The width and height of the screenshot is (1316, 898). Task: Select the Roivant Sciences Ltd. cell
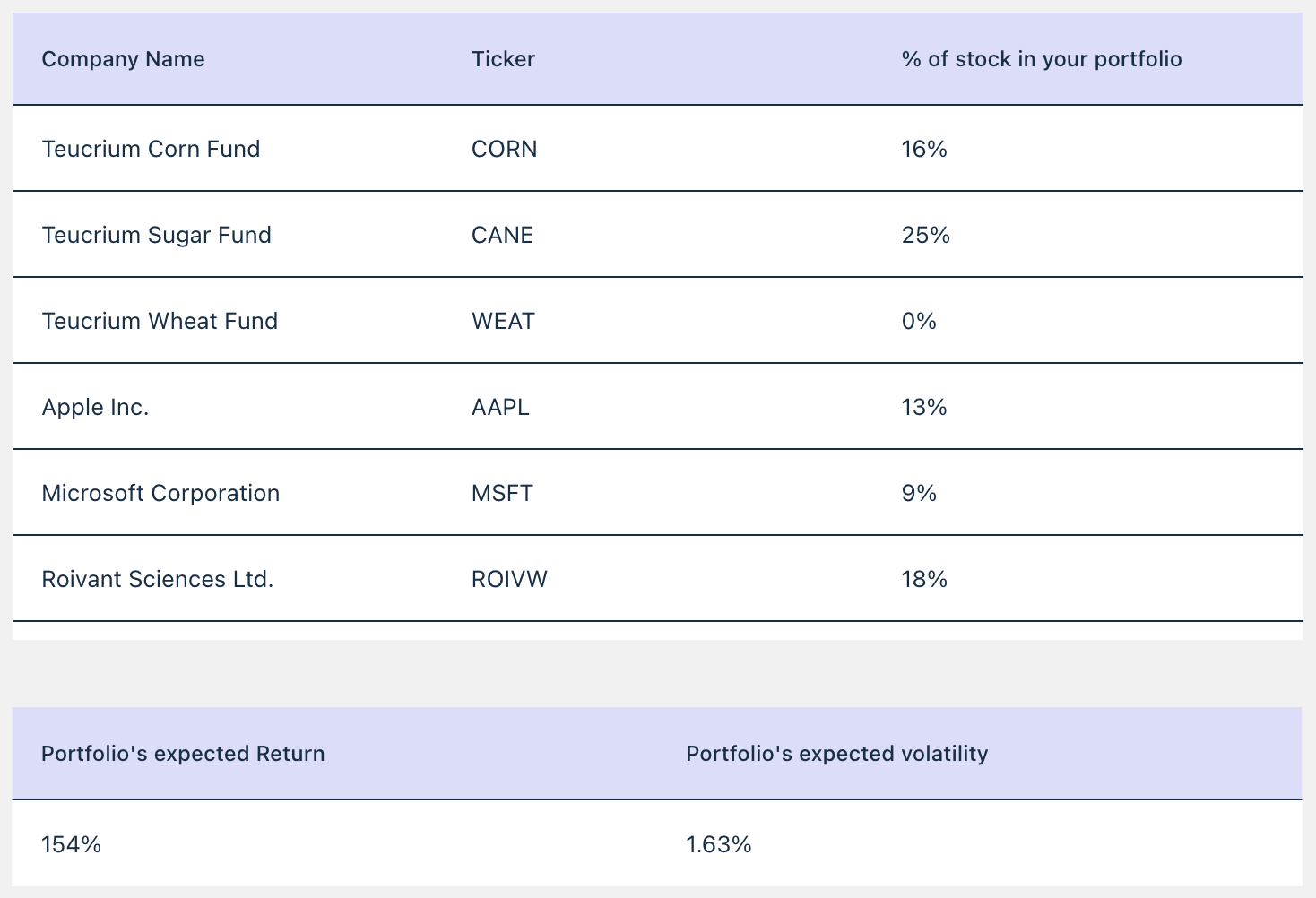point(157,579)
